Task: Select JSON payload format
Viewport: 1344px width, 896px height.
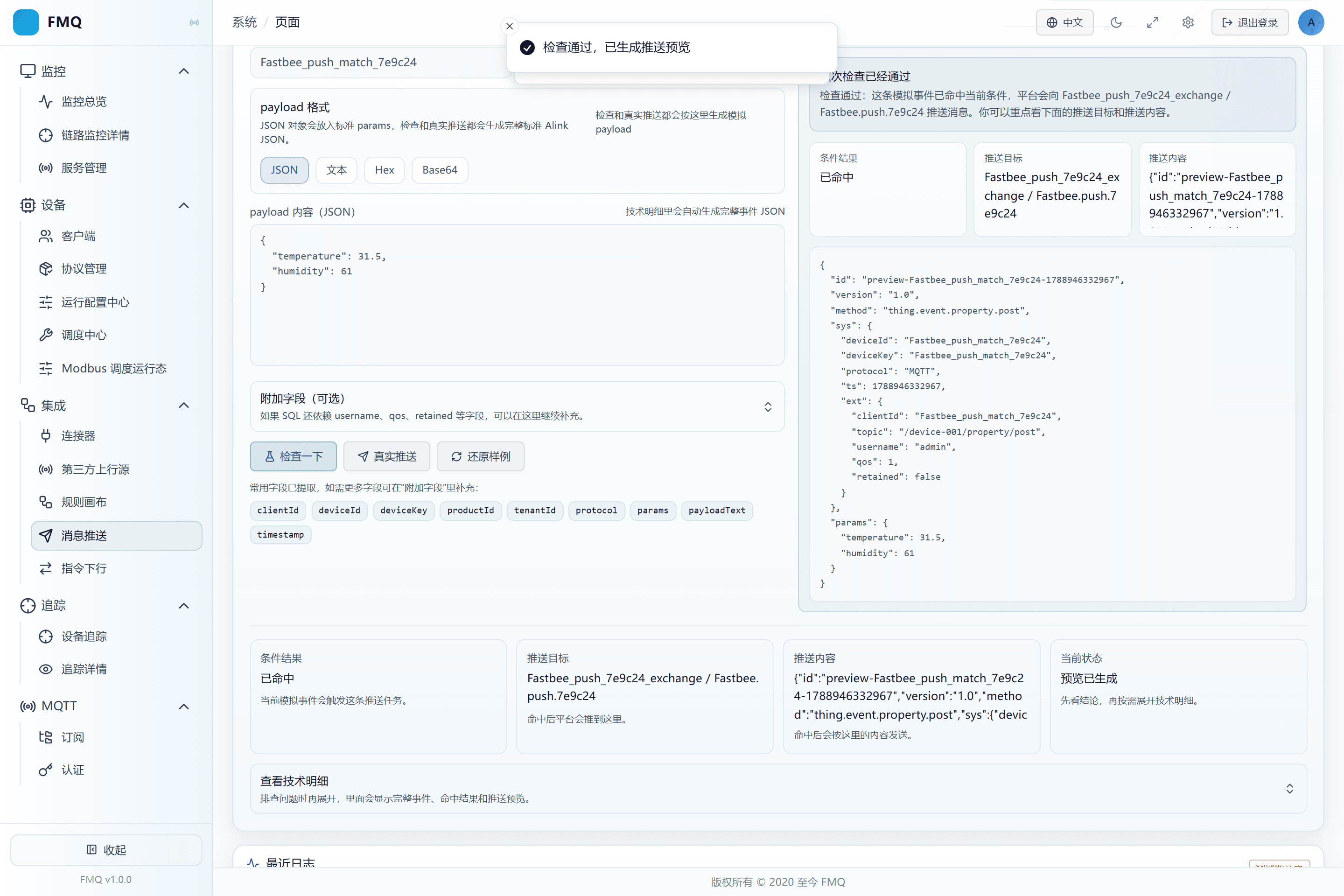Action: 285,170
